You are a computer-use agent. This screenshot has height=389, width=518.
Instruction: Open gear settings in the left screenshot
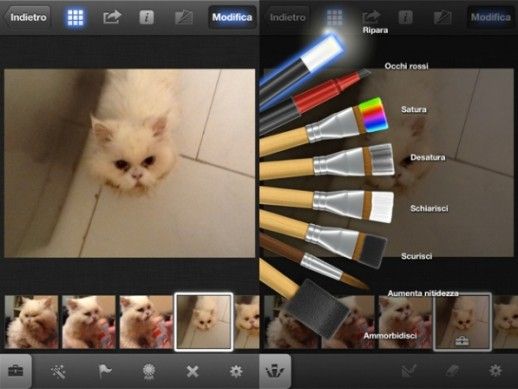click(x=236, y=371)
